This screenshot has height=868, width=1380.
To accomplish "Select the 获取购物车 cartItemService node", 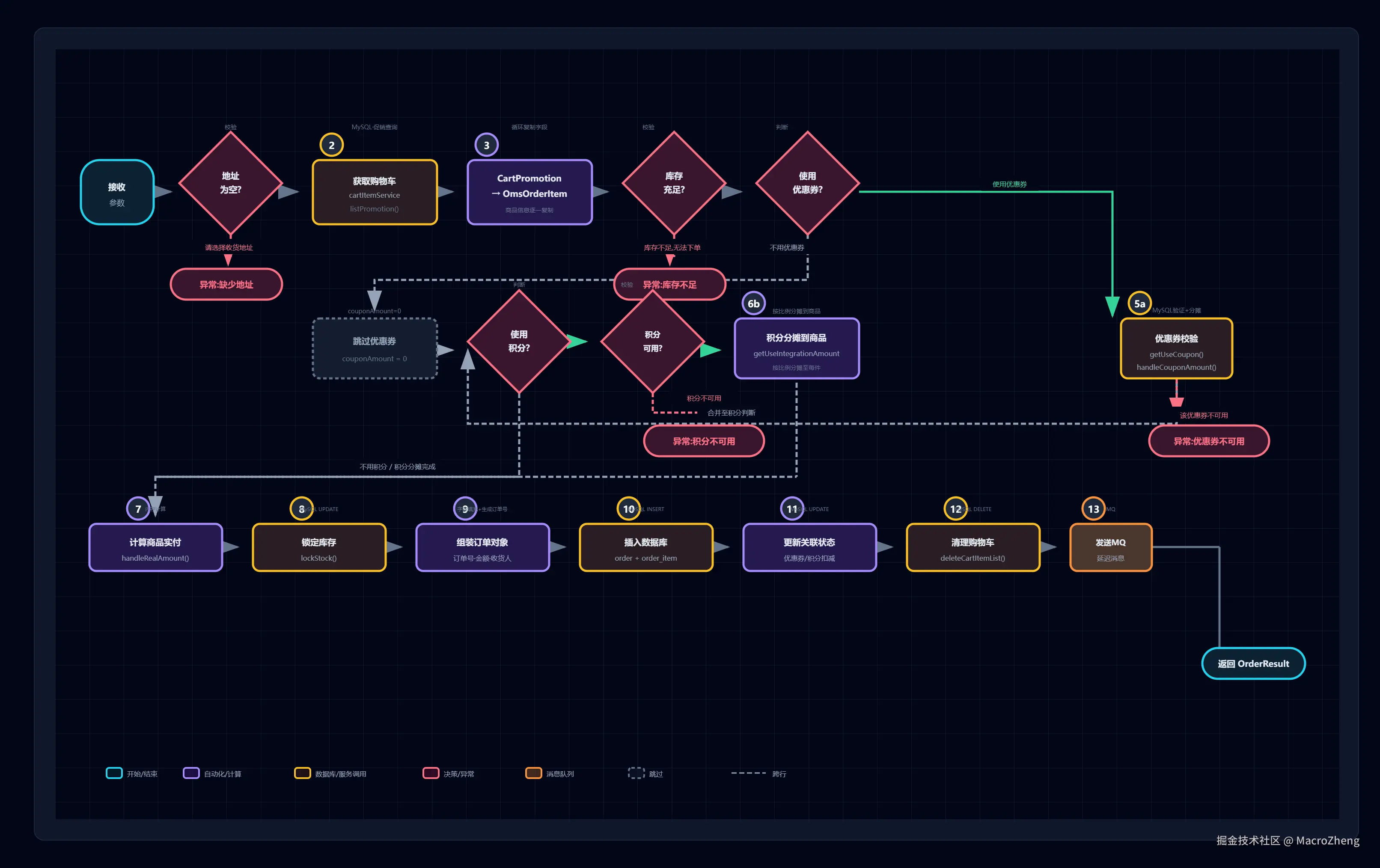I will click(x=375, y=193).
